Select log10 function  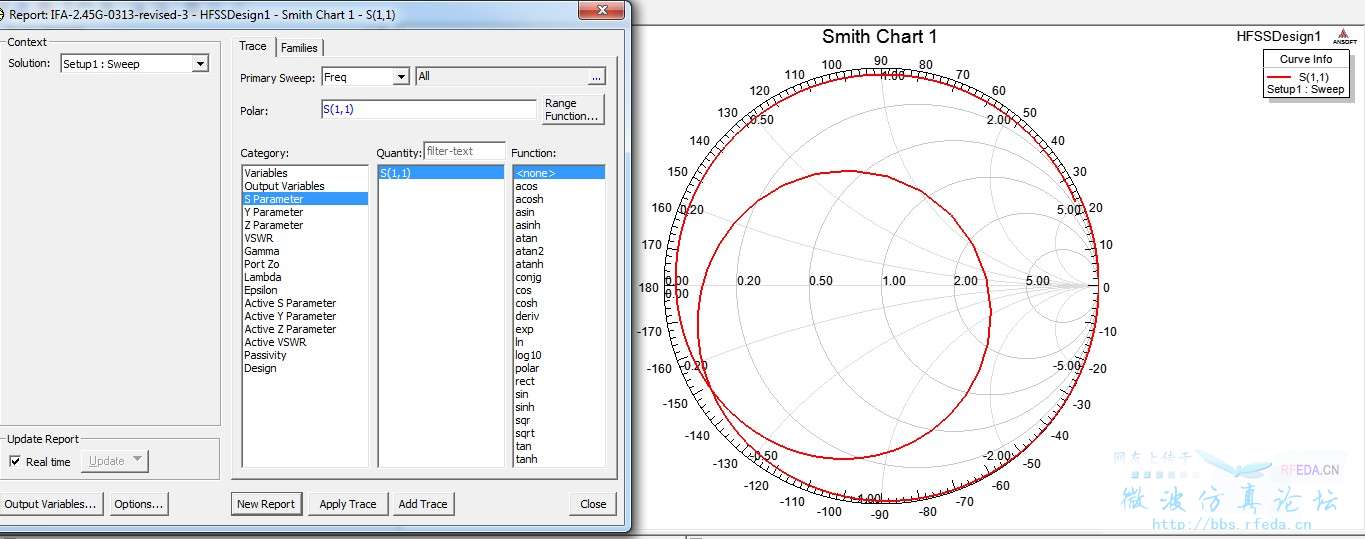pos(559,355)
